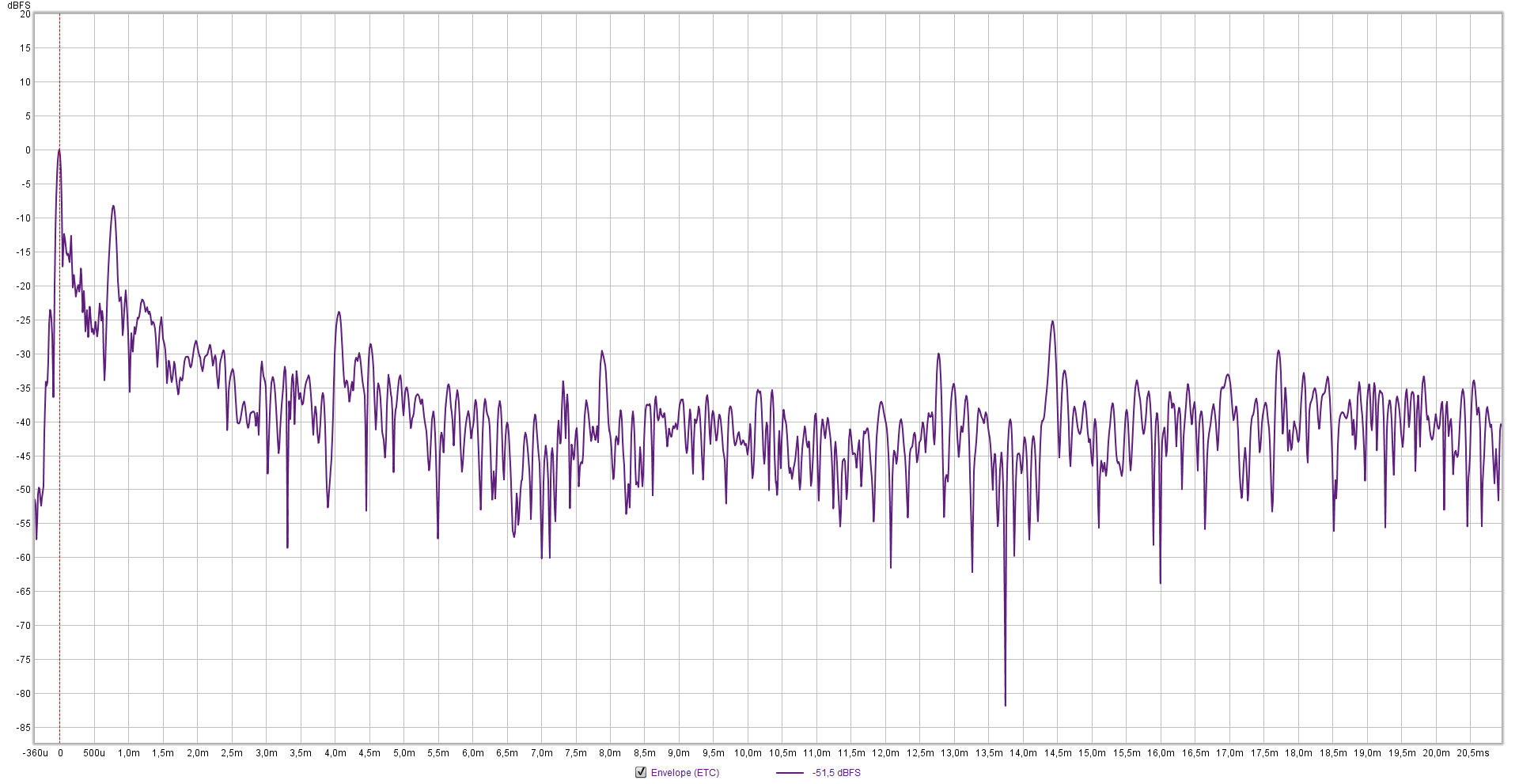Click the envelope peak just after 4,0m
This screenshot has height=784, width=1519.
(339, 312)
